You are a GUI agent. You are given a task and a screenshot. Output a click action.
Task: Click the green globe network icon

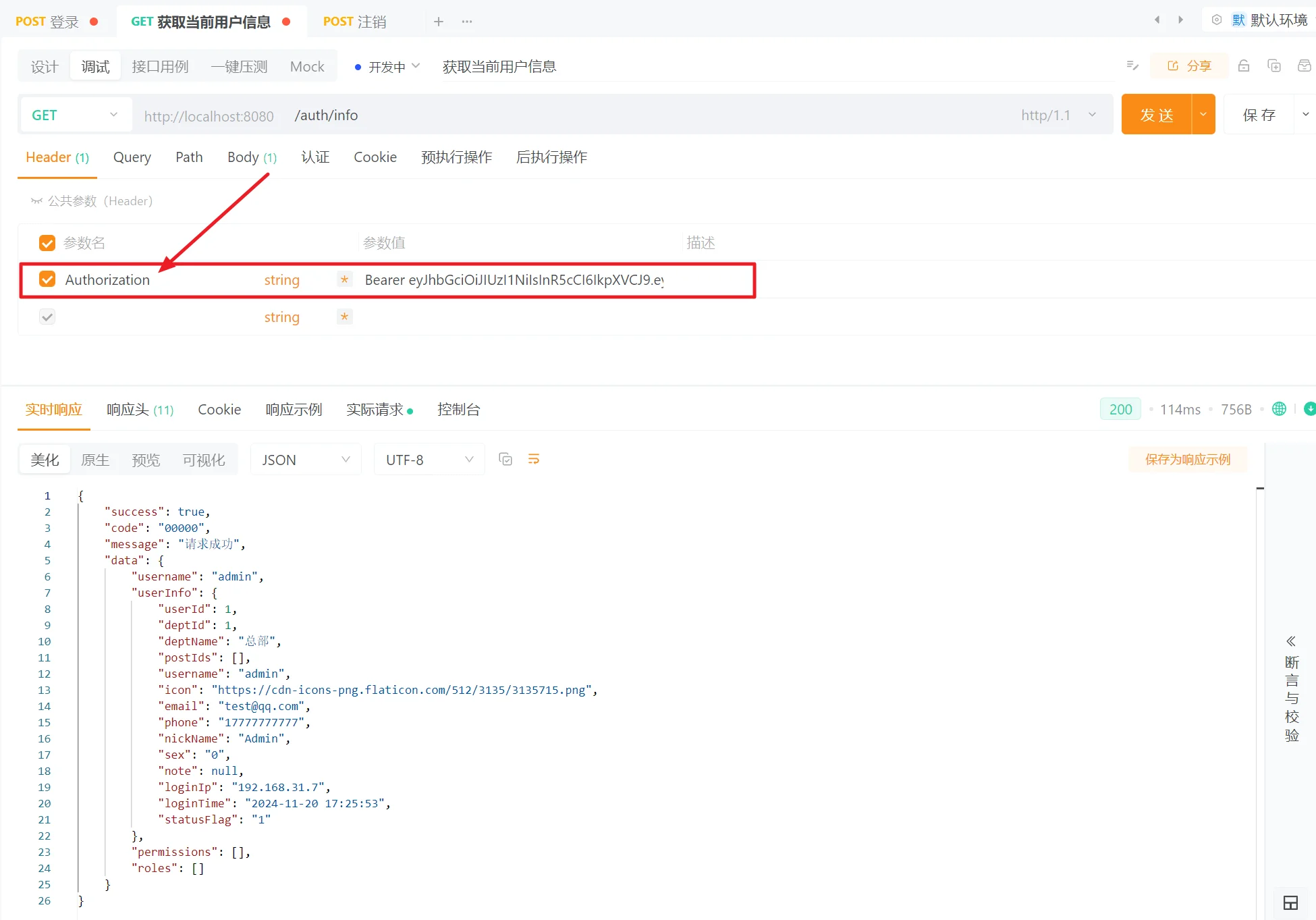1279,409
